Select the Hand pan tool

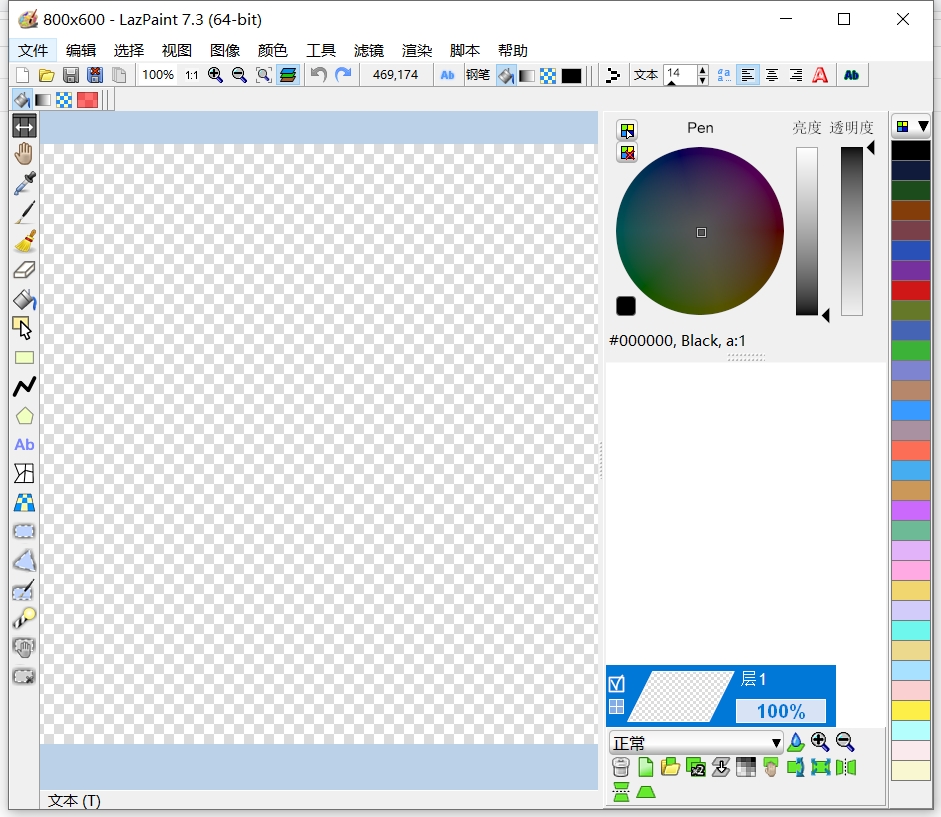coord(24,154)
